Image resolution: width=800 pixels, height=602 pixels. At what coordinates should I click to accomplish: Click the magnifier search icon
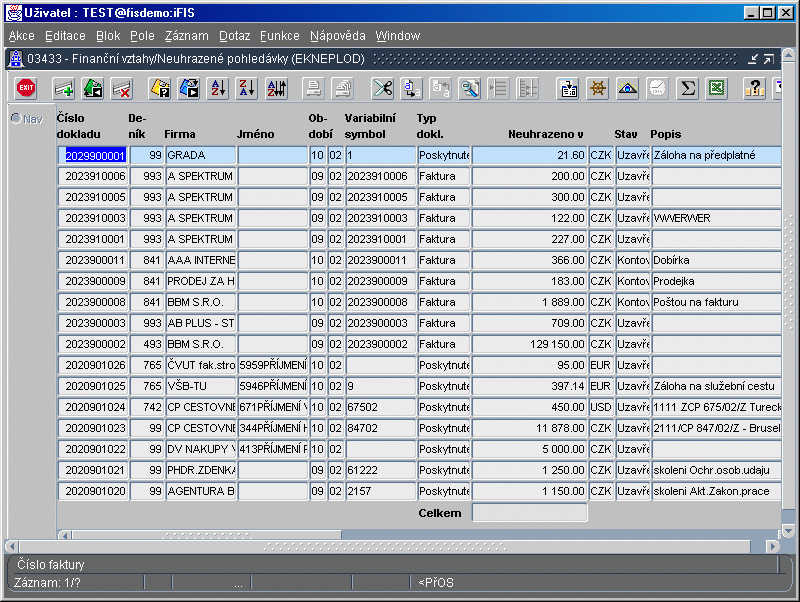point(469,88)
